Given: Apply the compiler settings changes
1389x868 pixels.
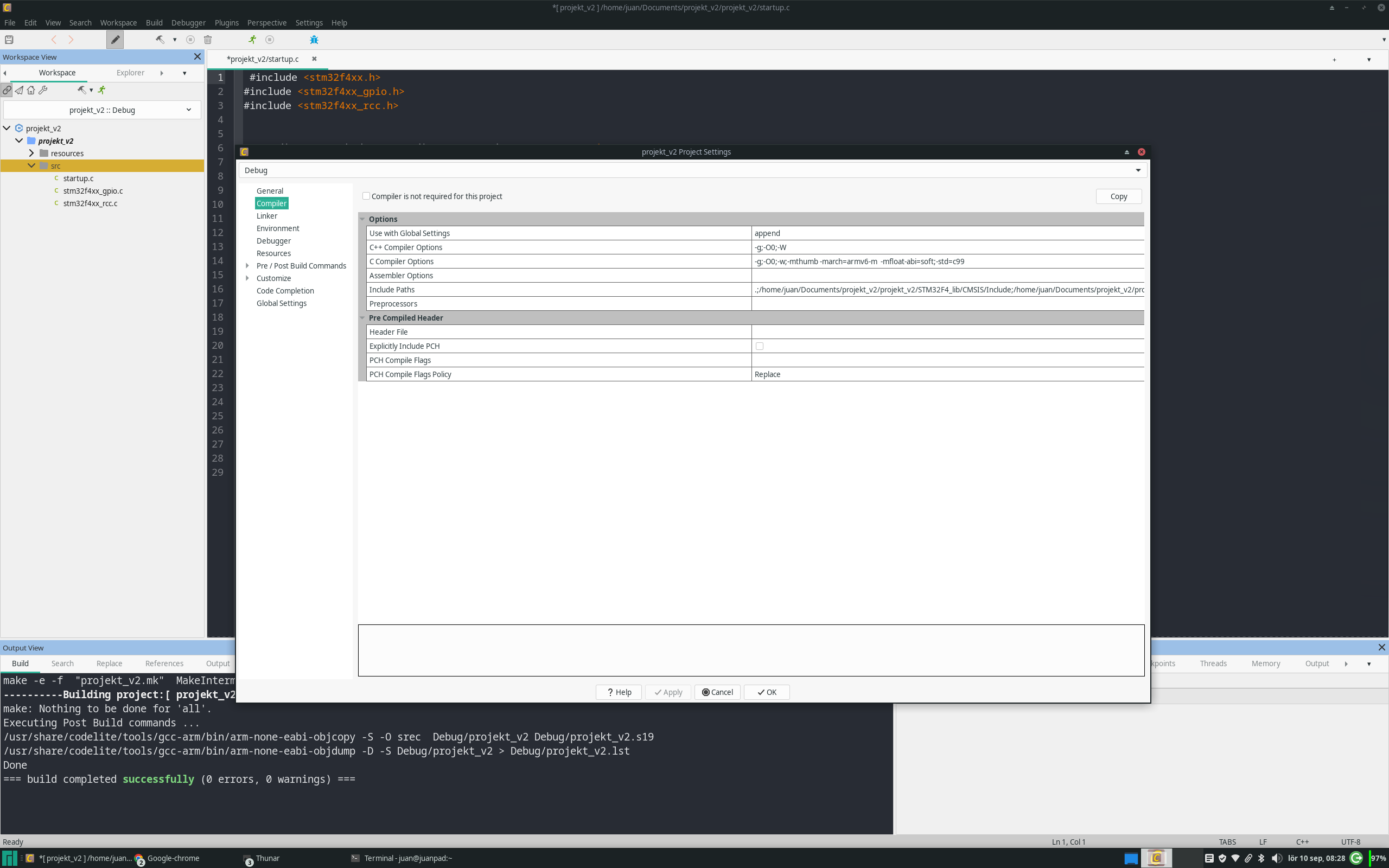Looking at the screenshot, I should tap(667, 692).
